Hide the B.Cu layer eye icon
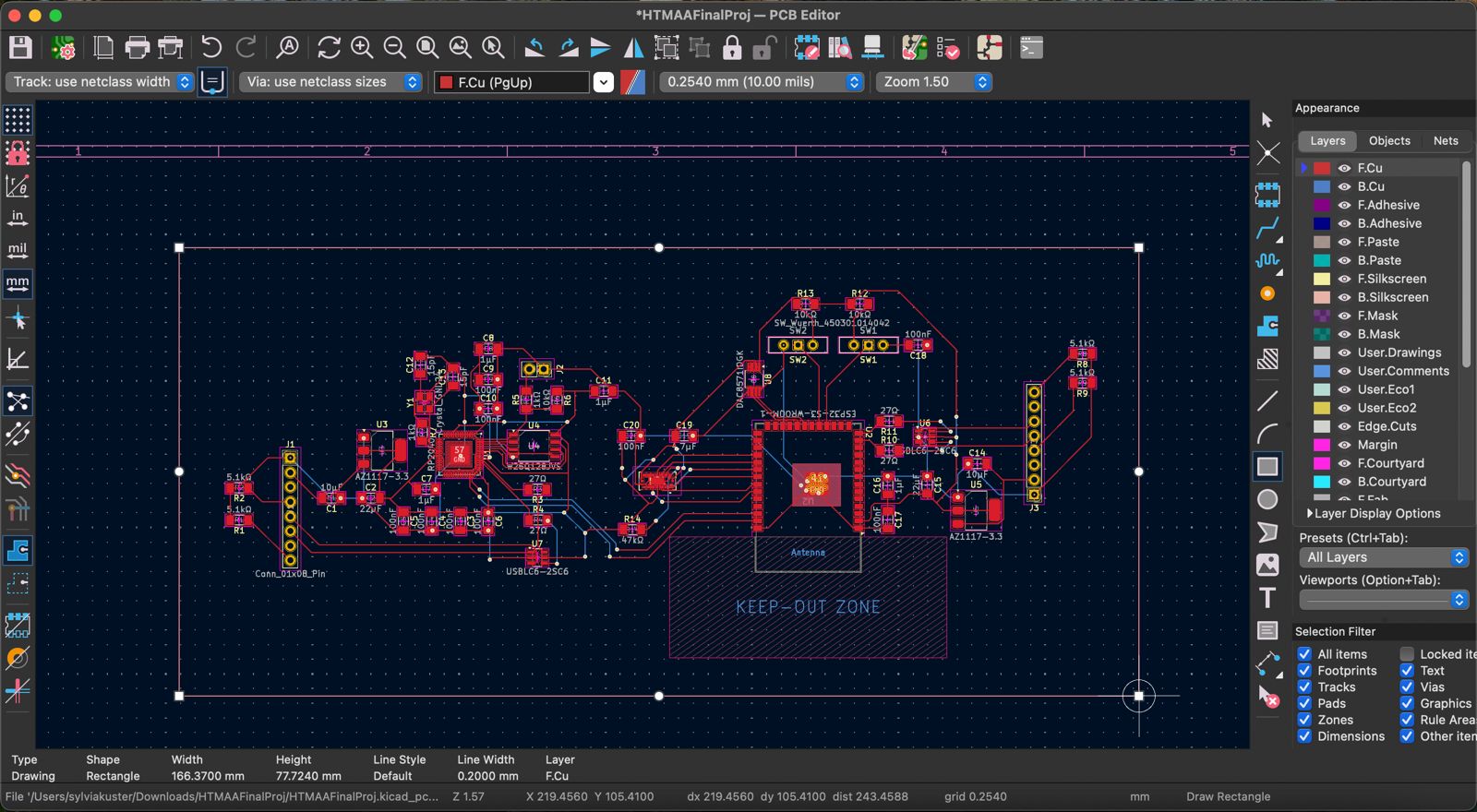The image size is (1477, 812). tap(1344, 186)
